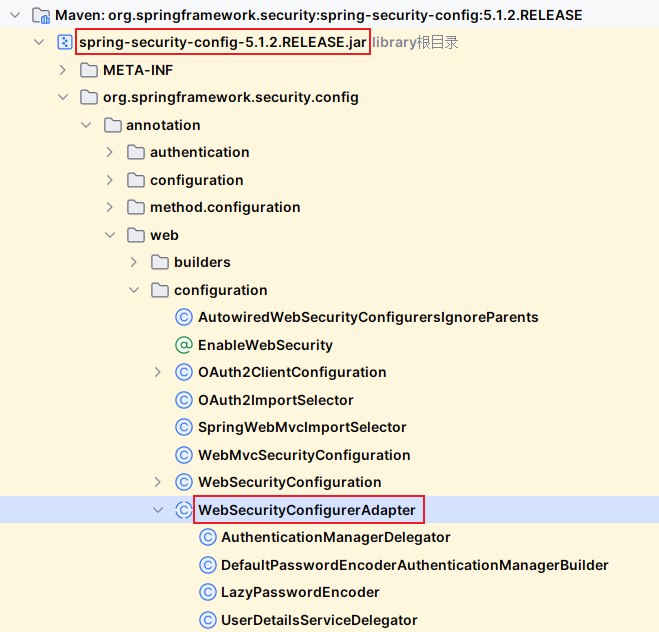Click the org.springframework.security.config folder icon
659x632 pixels.
click(x=89, y=97)
